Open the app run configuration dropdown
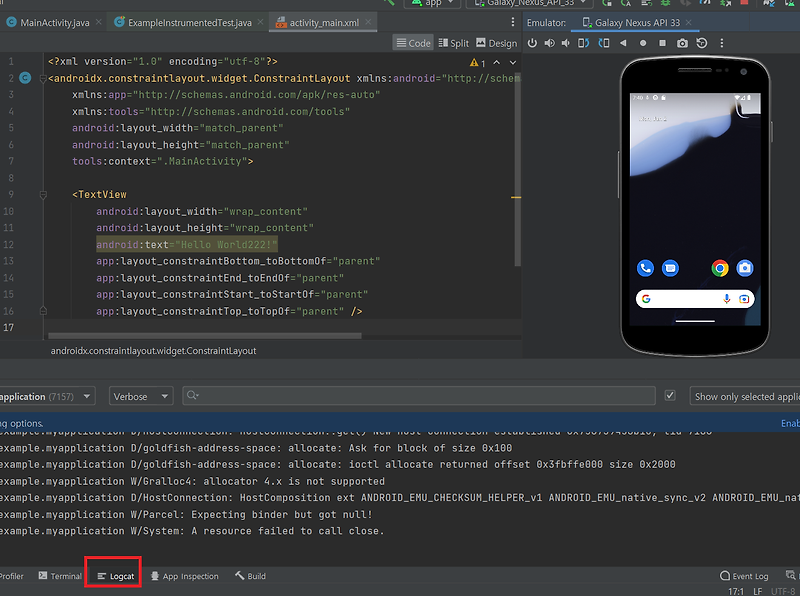This screenshot has width=800, height=596. point(433,3)
